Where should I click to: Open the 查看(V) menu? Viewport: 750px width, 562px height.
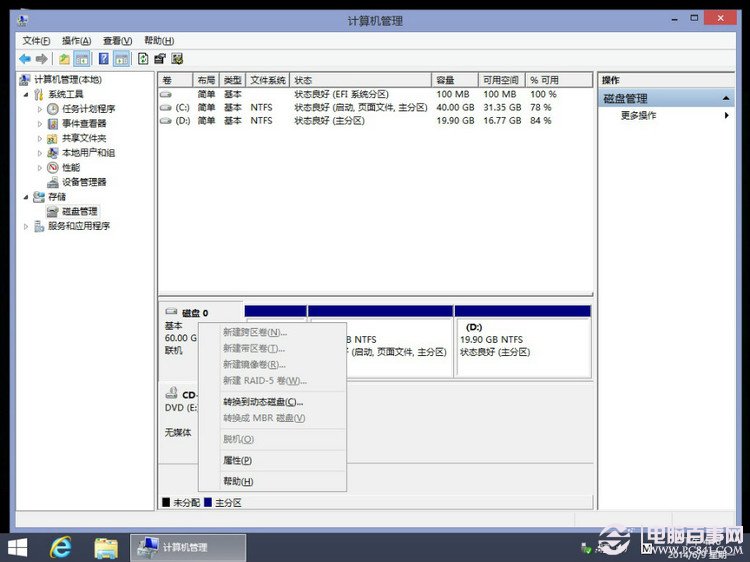click(x=118, y=41)
